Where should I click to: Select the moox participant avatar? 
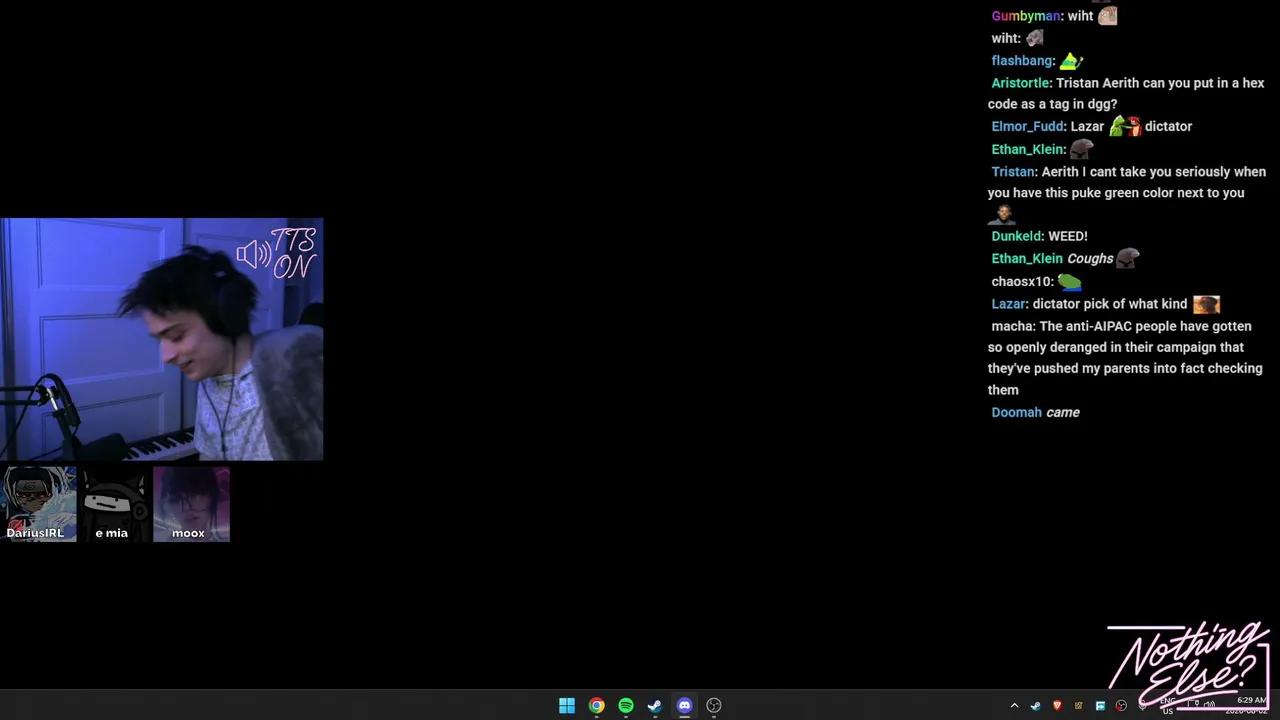(191, 504)
